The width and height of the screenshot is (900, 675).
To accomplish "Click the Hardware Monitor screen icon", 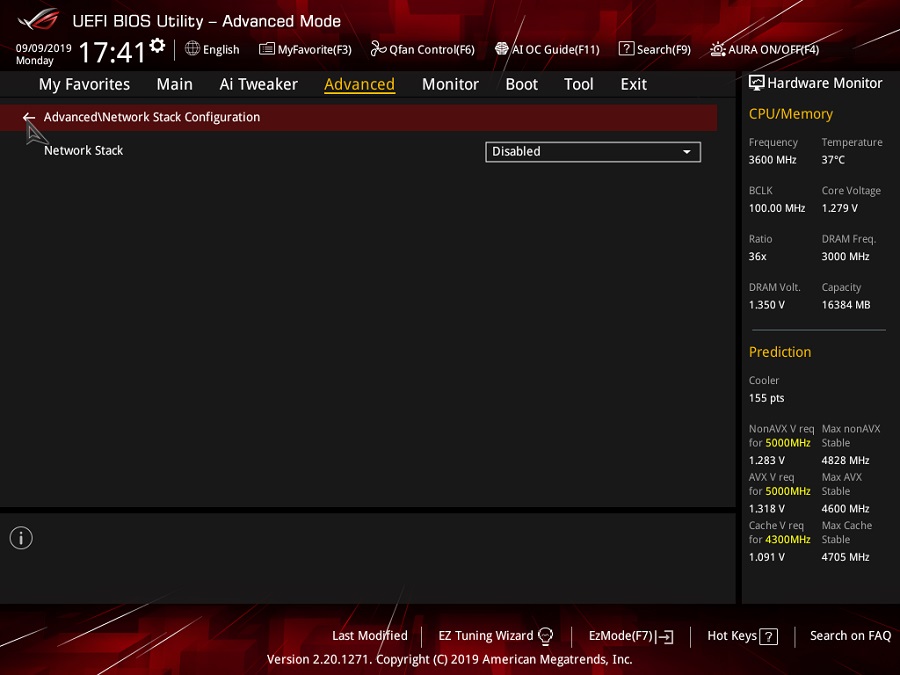I will [x=757, y=83].
